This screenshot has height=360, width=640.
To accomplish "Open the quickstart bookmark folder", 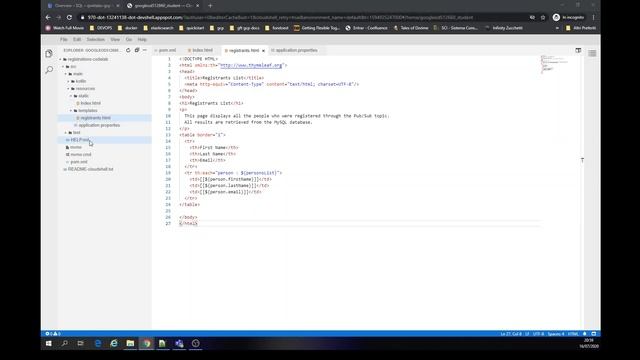I will tap(191, 28).
